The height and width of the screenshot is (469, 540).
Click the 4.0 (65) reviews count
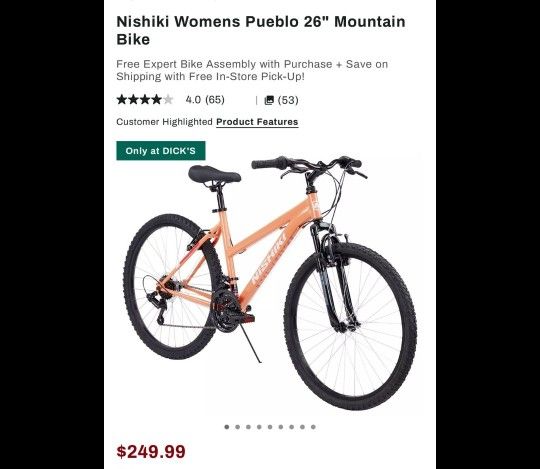click(205, 100)
